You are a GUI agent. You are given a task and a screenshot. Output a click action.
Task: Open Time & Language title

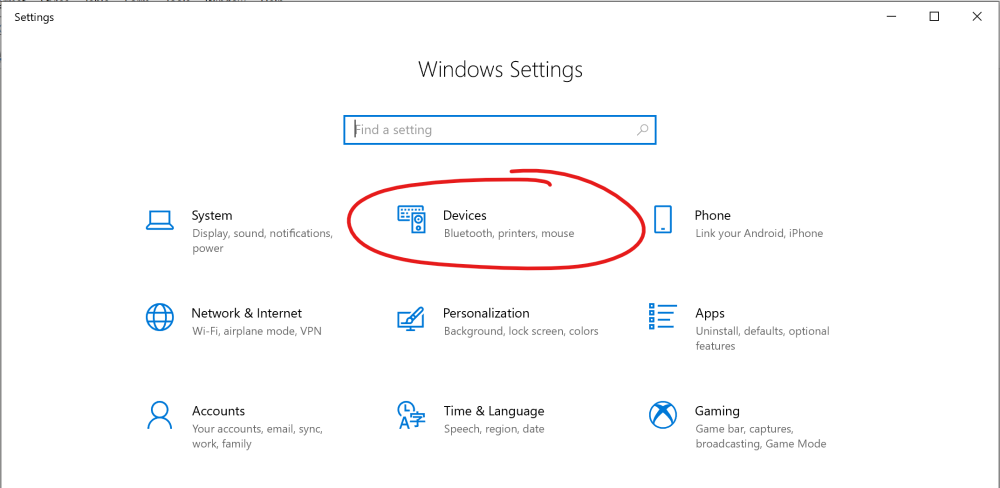pyautogui.click(x=494, y=411)
